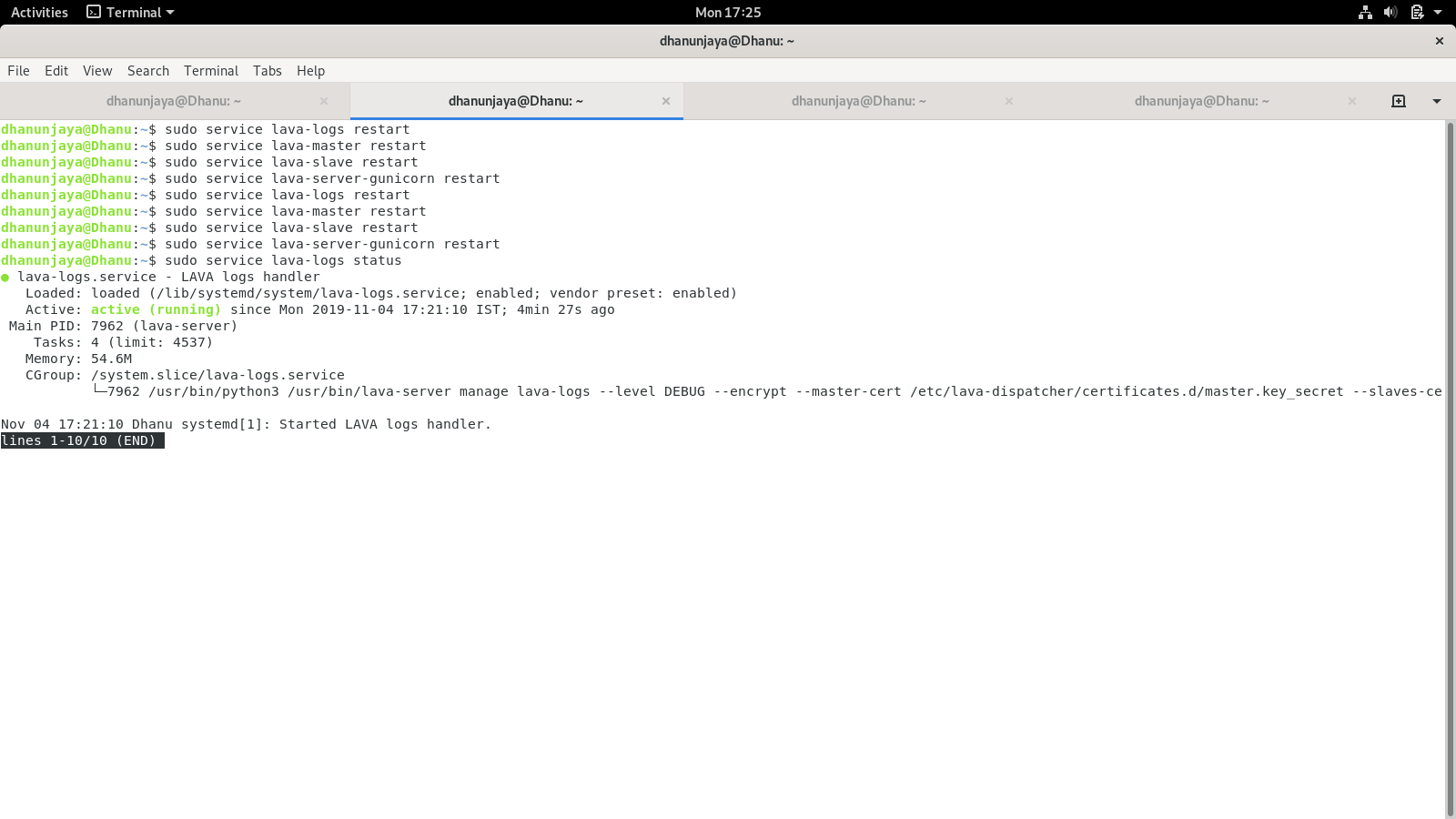Open the Help menu
1456x819 pixels.
click(x=310, y=71)
